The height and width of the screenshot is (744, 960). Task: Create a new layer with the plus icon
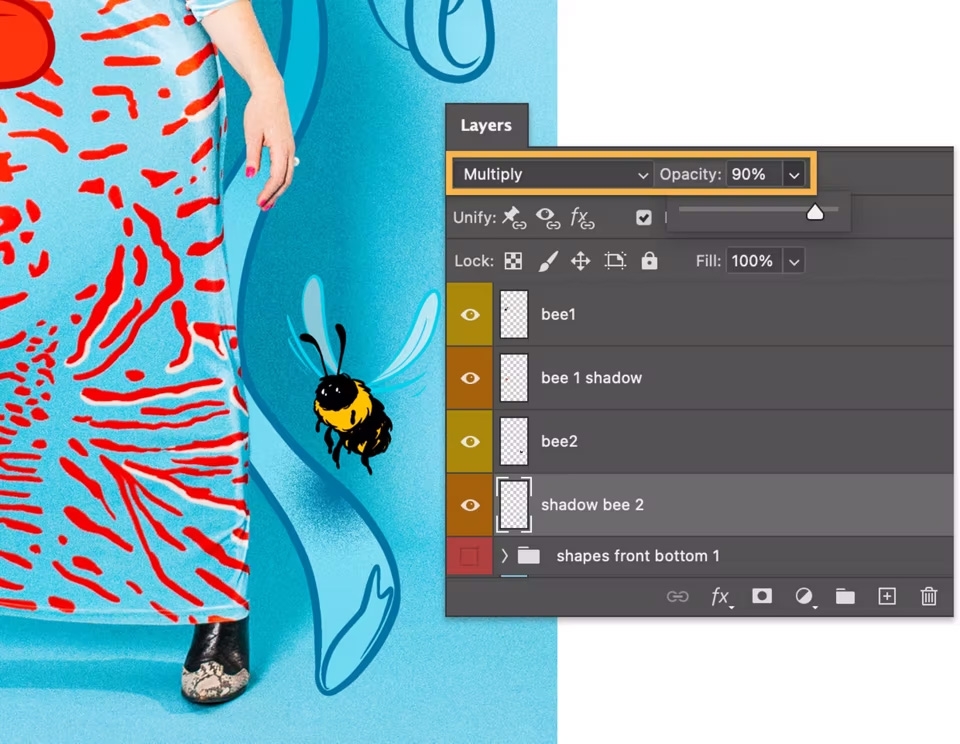tap(886, 596)
